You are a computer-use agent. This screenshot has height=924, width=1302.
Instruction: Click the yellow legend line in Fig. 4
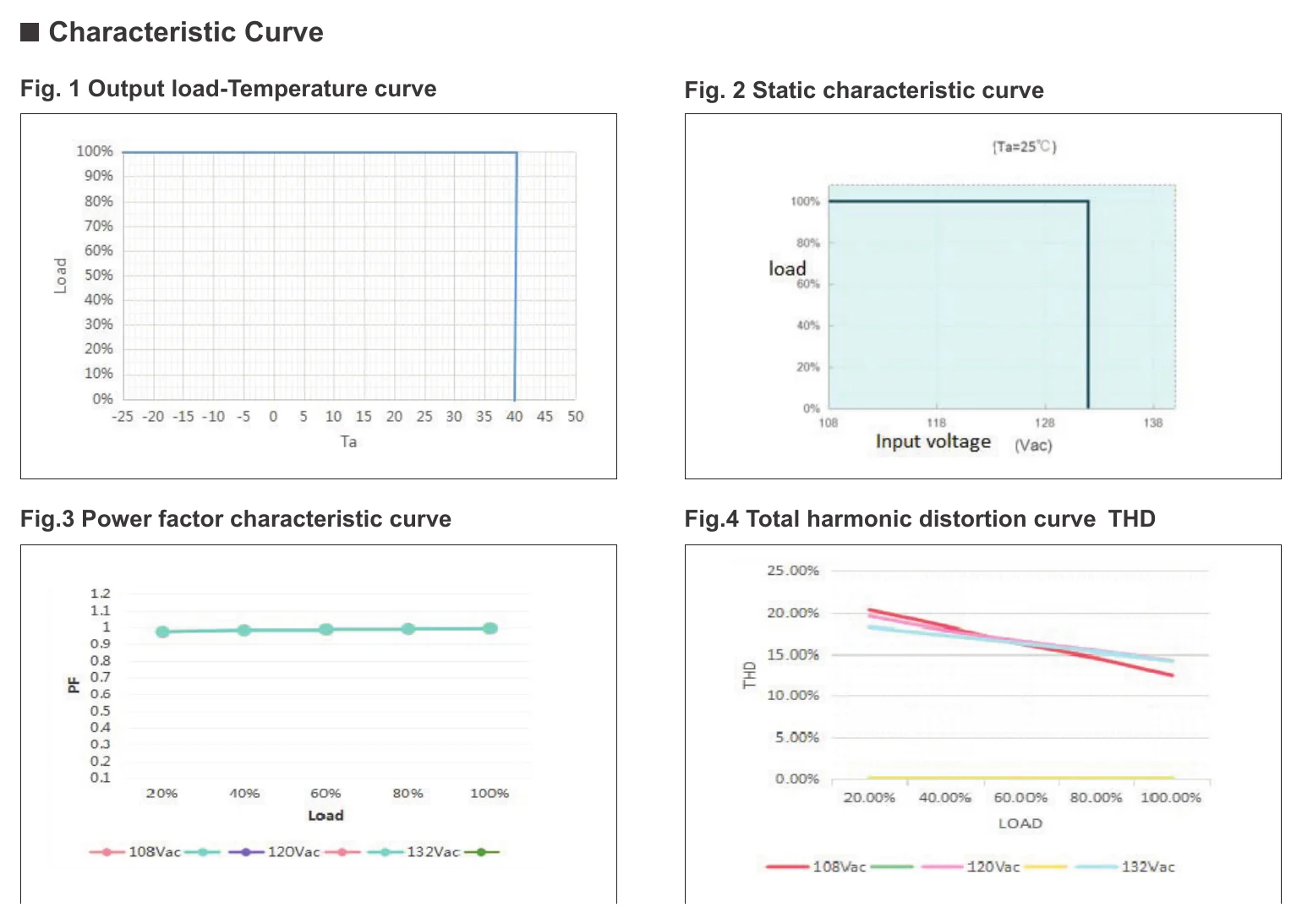tap(1046, 867)
